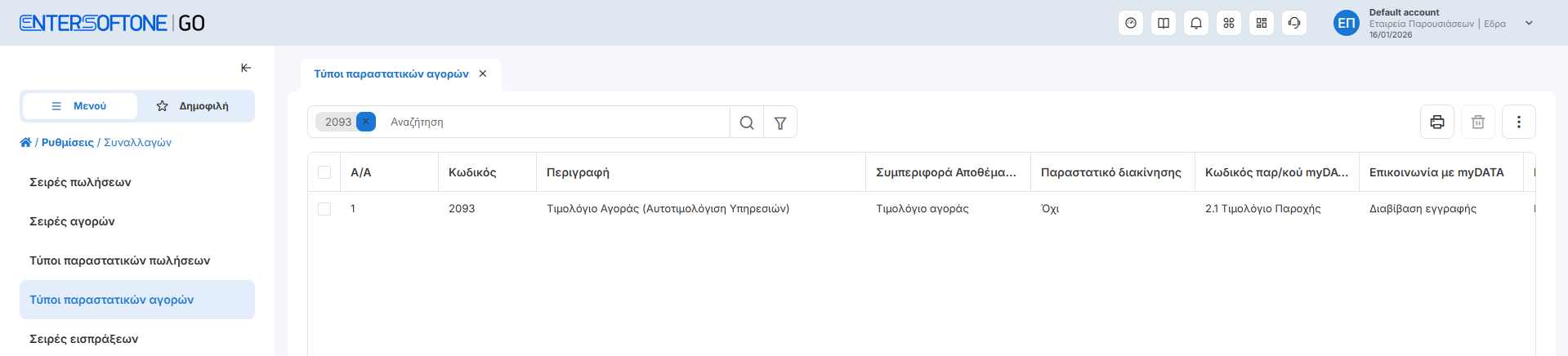Select the checkbox for row 2093
This screenshot has width=1568, height=356.
click(x=324, y=209)
